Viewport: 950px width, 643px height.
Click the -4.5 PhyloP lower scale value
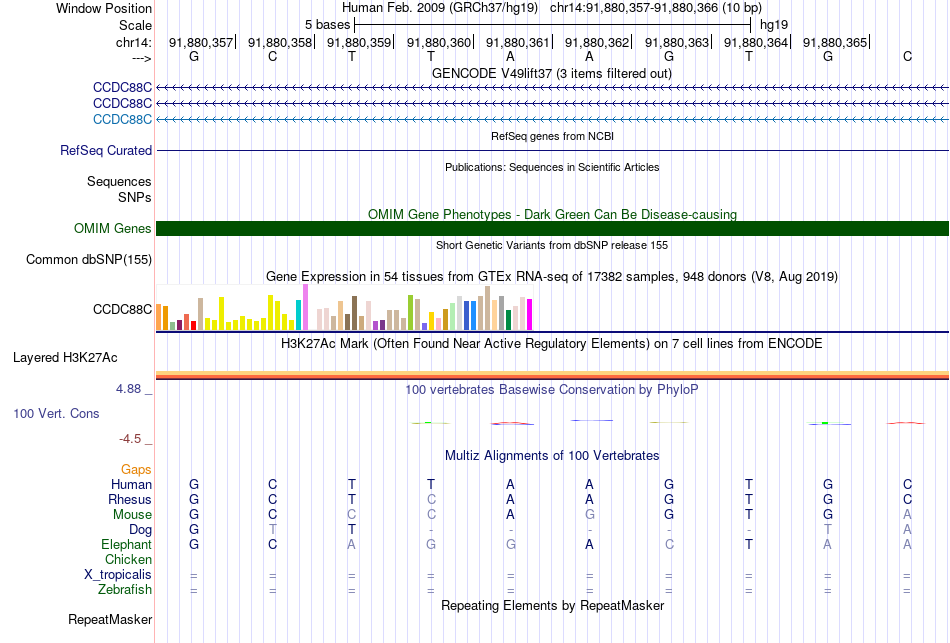click(x=130, y=439)
